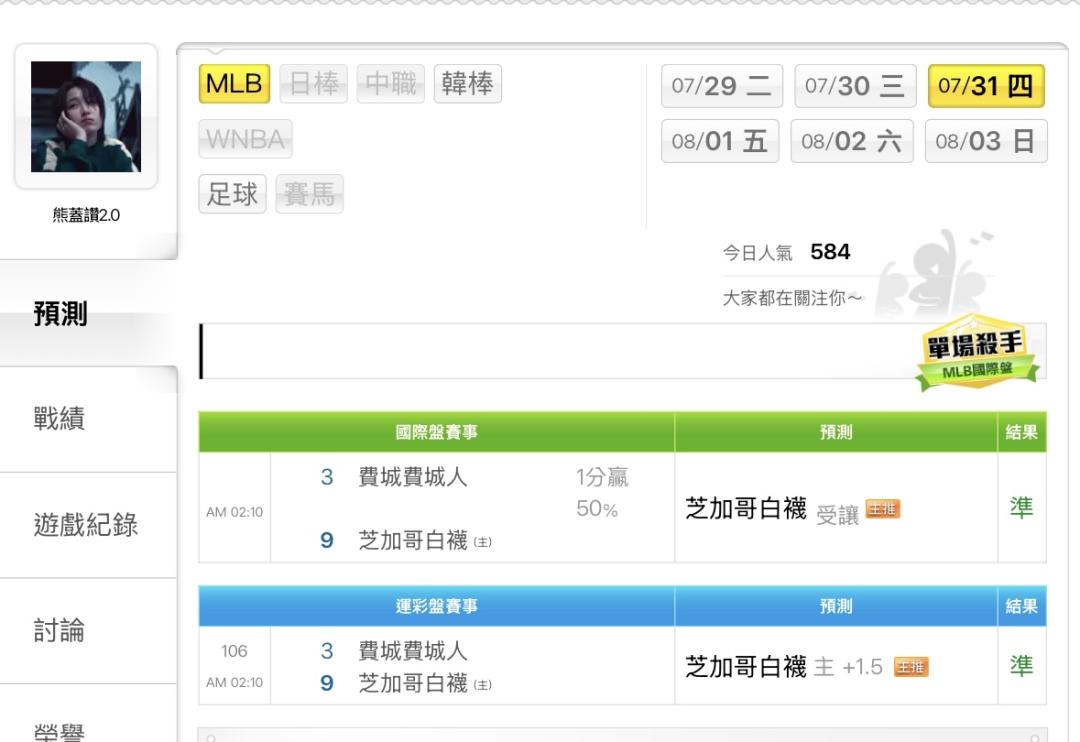Choose the 08/03 日 date button
This screenshot has width=1080, height=742.
point(986,141)
